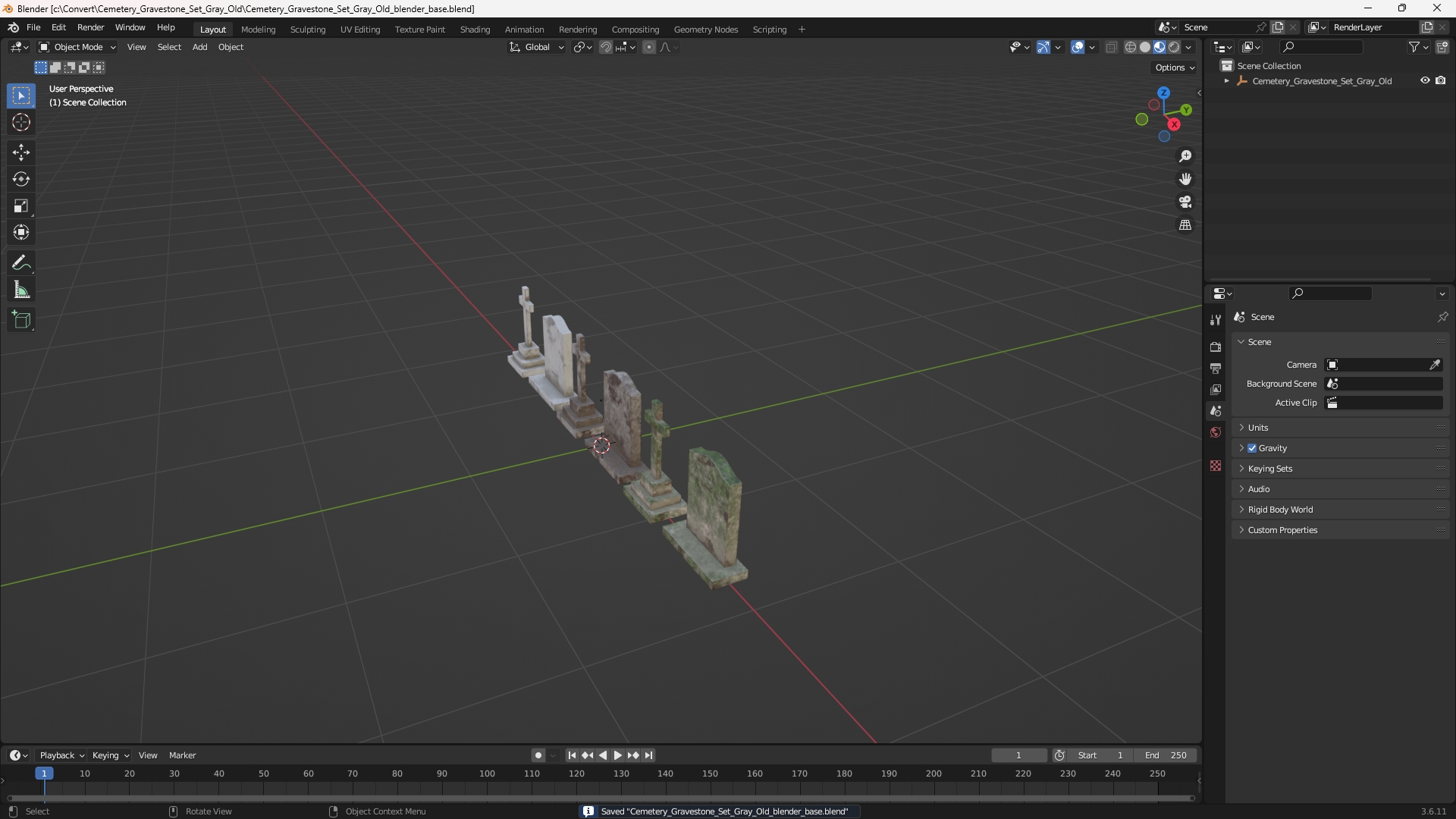Open the Global transform orientation dropdown
The width and height of the screenshot is (1456, 819).
(x=536, y=47)
